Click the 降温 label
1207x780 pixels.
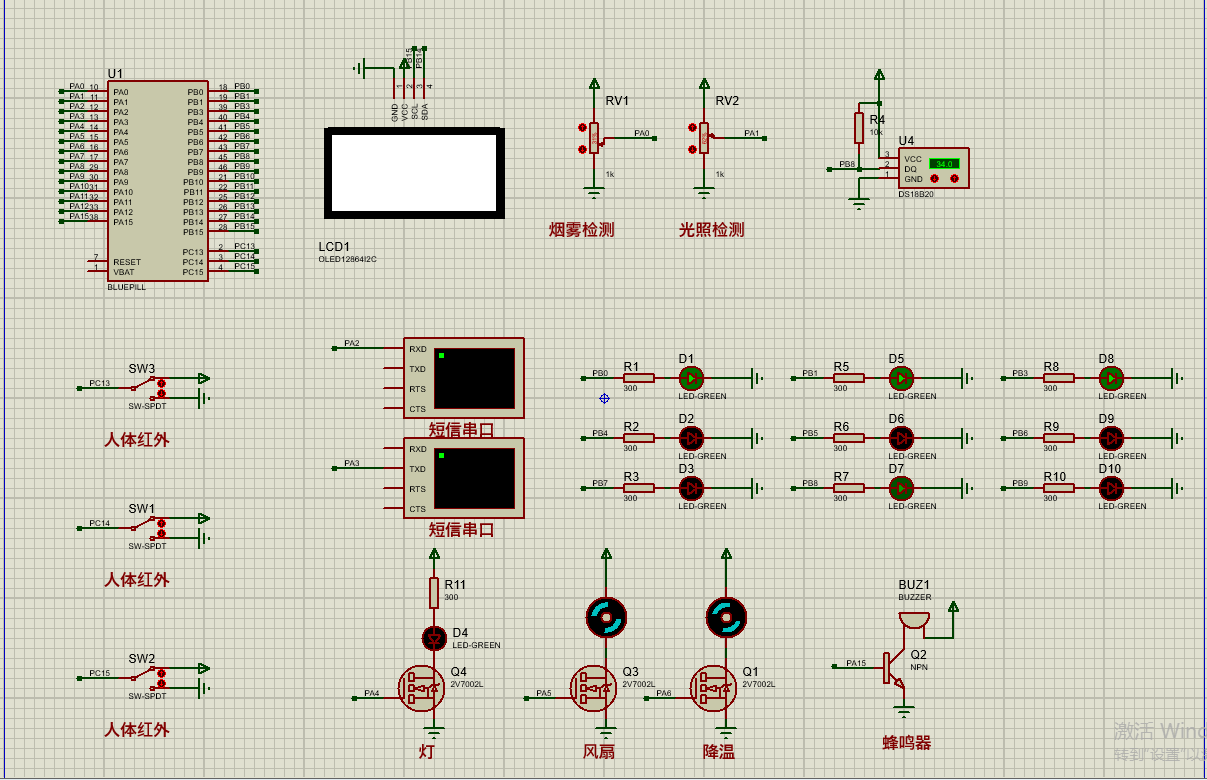point(718,751)
